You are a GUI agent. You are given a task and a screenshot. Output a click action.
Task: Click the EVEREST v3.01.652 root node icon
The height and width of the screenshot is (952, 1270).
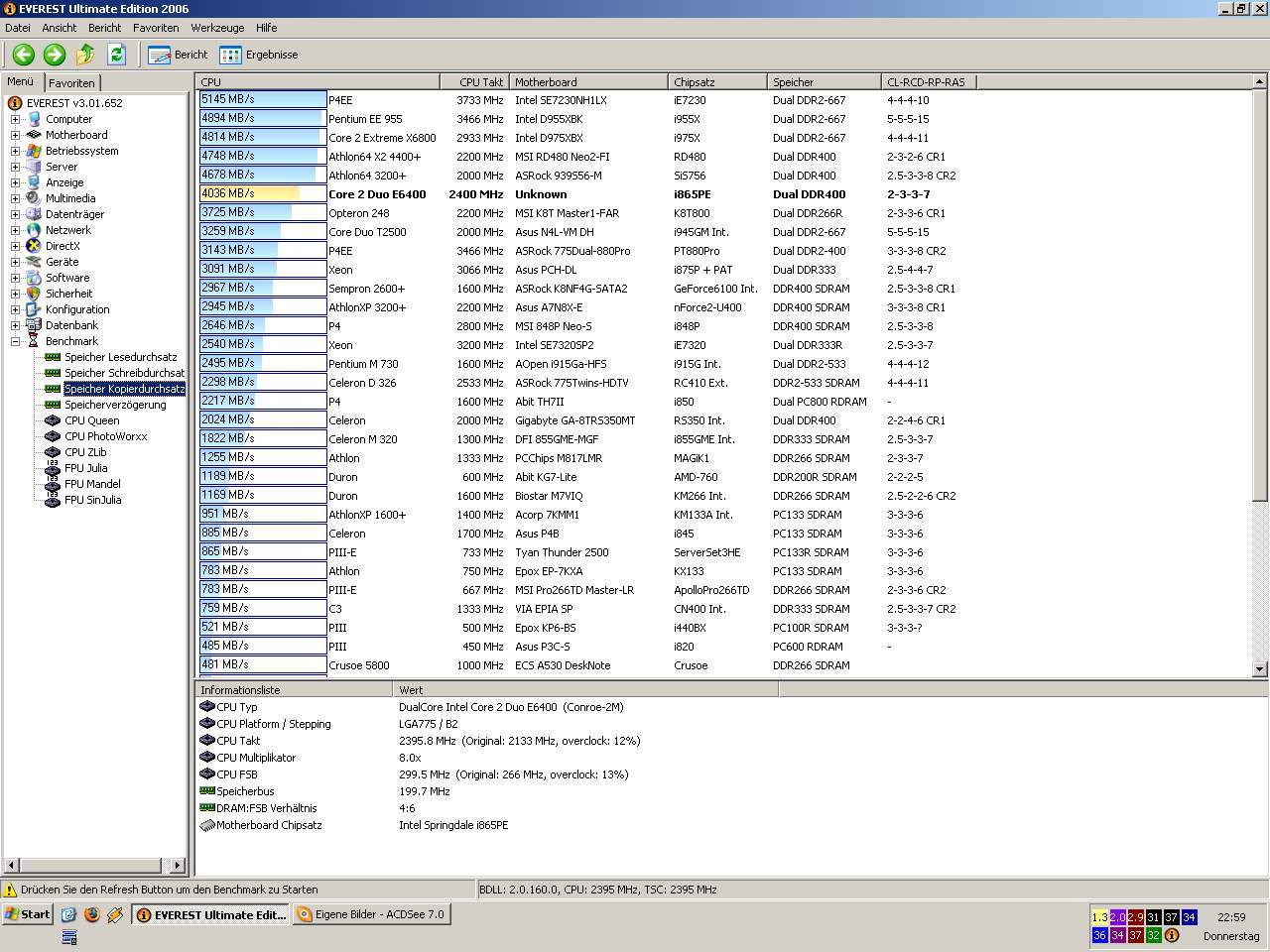(15, 103)
